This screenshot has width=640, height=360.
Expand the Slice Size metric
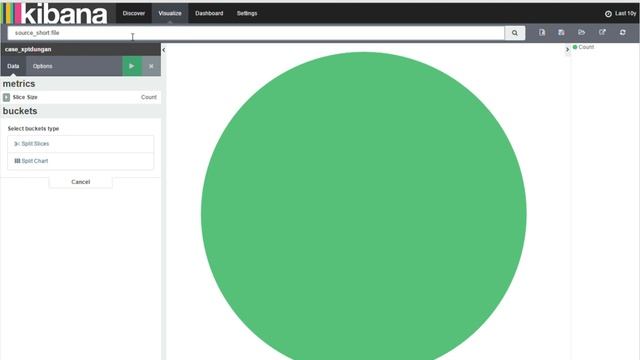(x=6, y=97)
